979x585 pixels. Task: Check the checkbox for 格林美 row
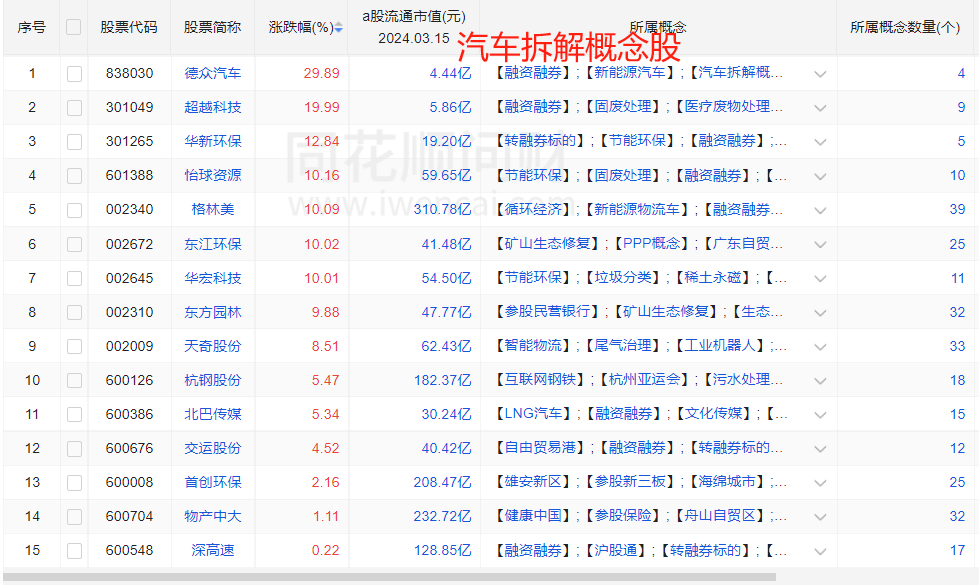point(73,208)
